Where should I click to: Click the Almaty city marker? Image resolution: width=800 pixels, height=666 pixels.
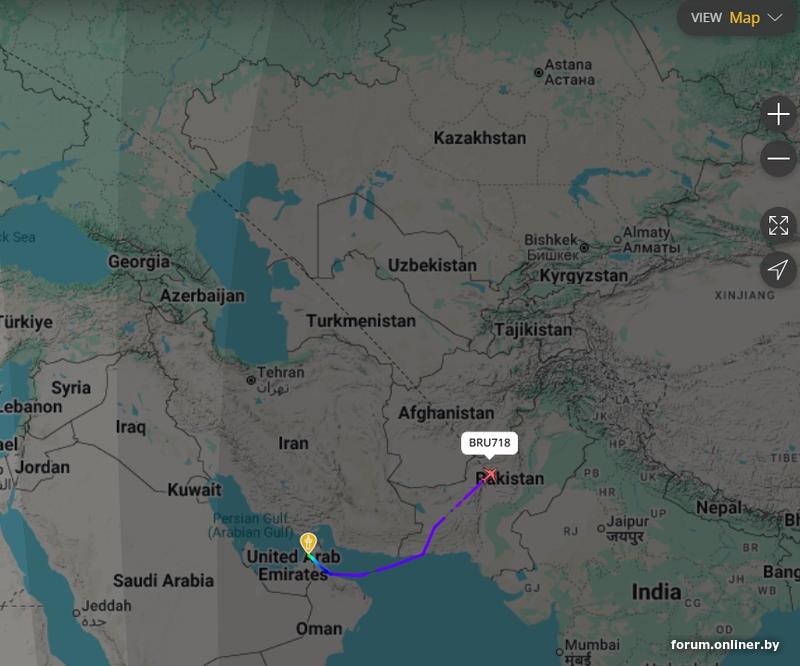[x=617, y=239]
